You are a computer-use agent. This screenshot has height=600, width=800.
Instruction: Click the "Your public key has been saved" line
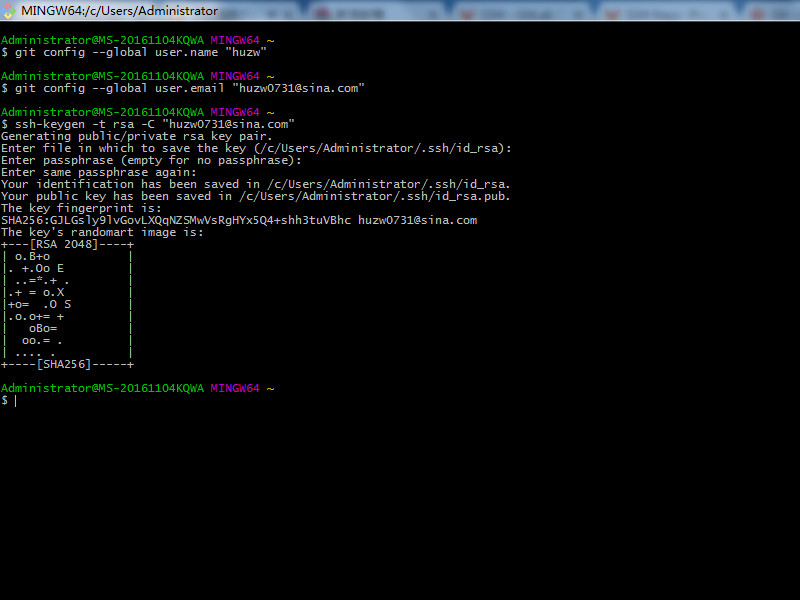256,196
